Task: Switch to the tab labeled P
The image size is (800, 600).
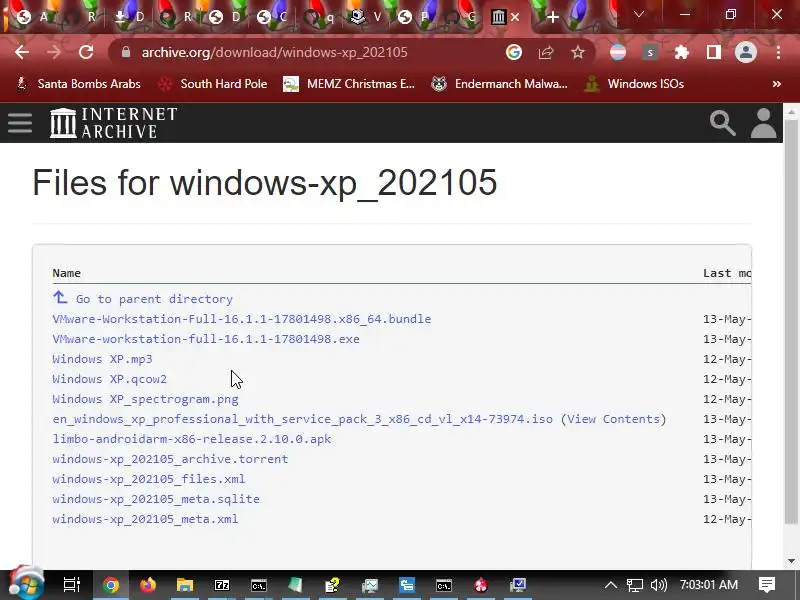Action: point(414,17)
